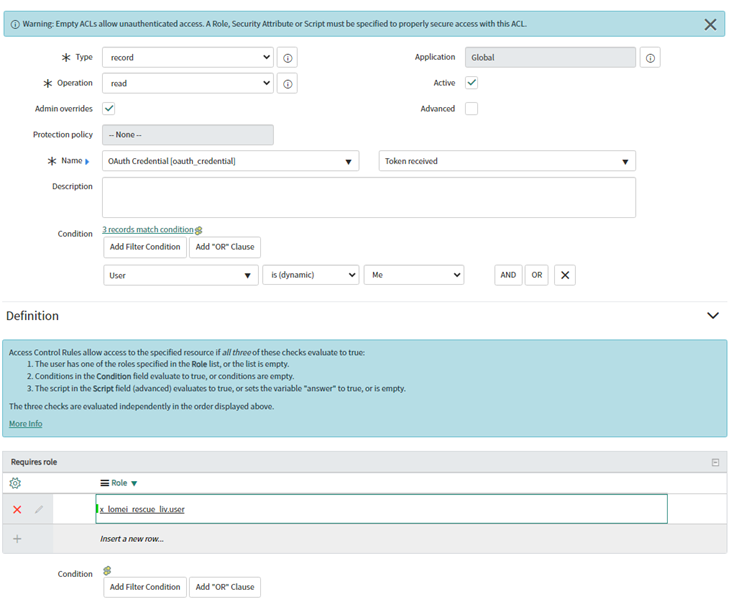Dismiss the empty ACL warning banner

710,24
